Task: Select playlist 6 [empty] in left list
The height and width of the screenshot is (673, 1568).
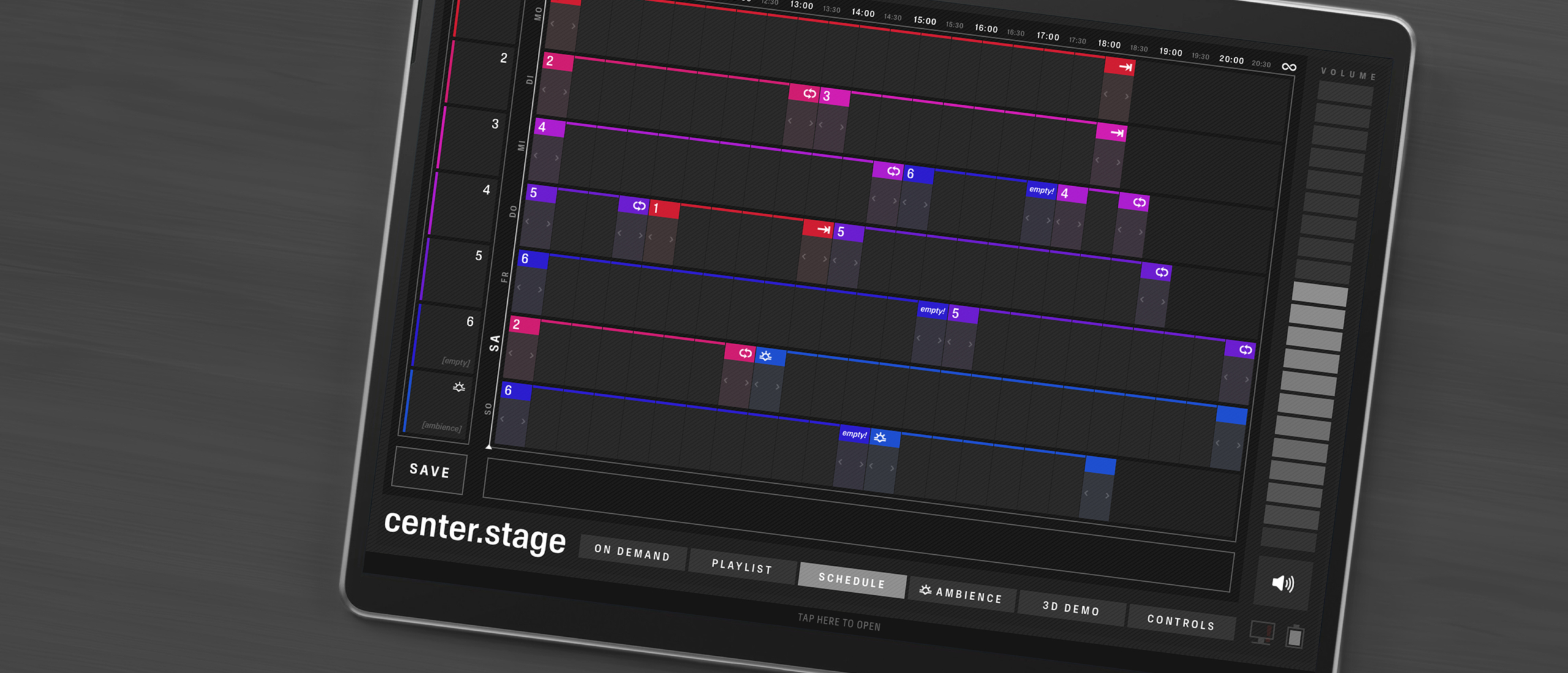Action: (447, 338)
